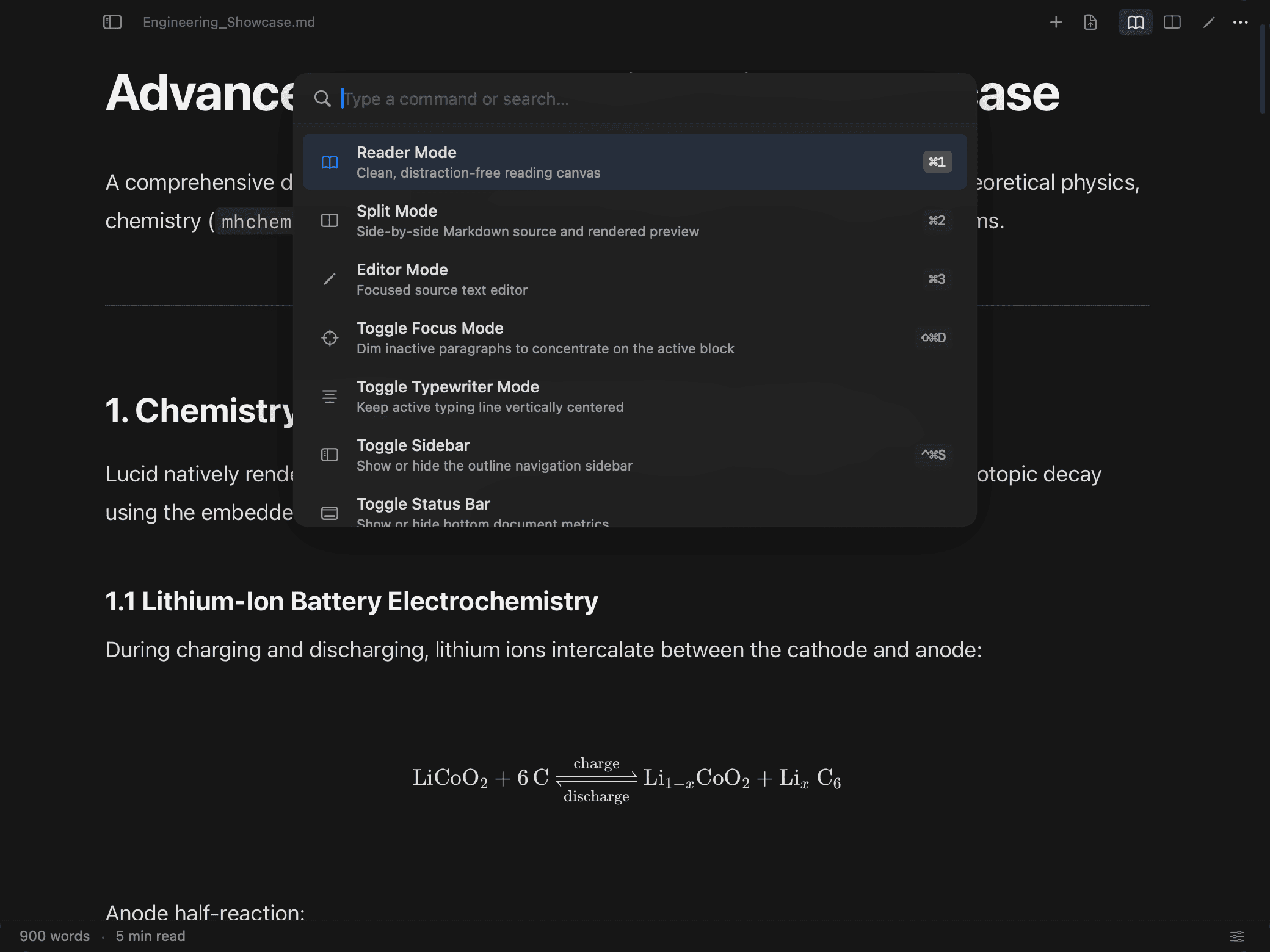The width and height of the screenshot is (1270, 952).
Task: Click the 1.1 Lithium-Ion Battery Electrochemistry heading
Action: tap(352, 602)
